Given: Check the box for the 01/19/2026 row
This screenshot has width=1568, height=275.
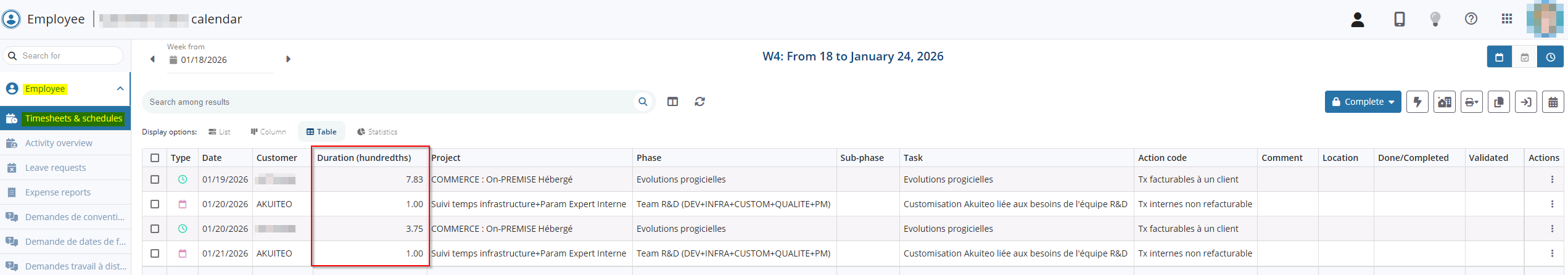Looking at the screenshot, I should 155,179.
